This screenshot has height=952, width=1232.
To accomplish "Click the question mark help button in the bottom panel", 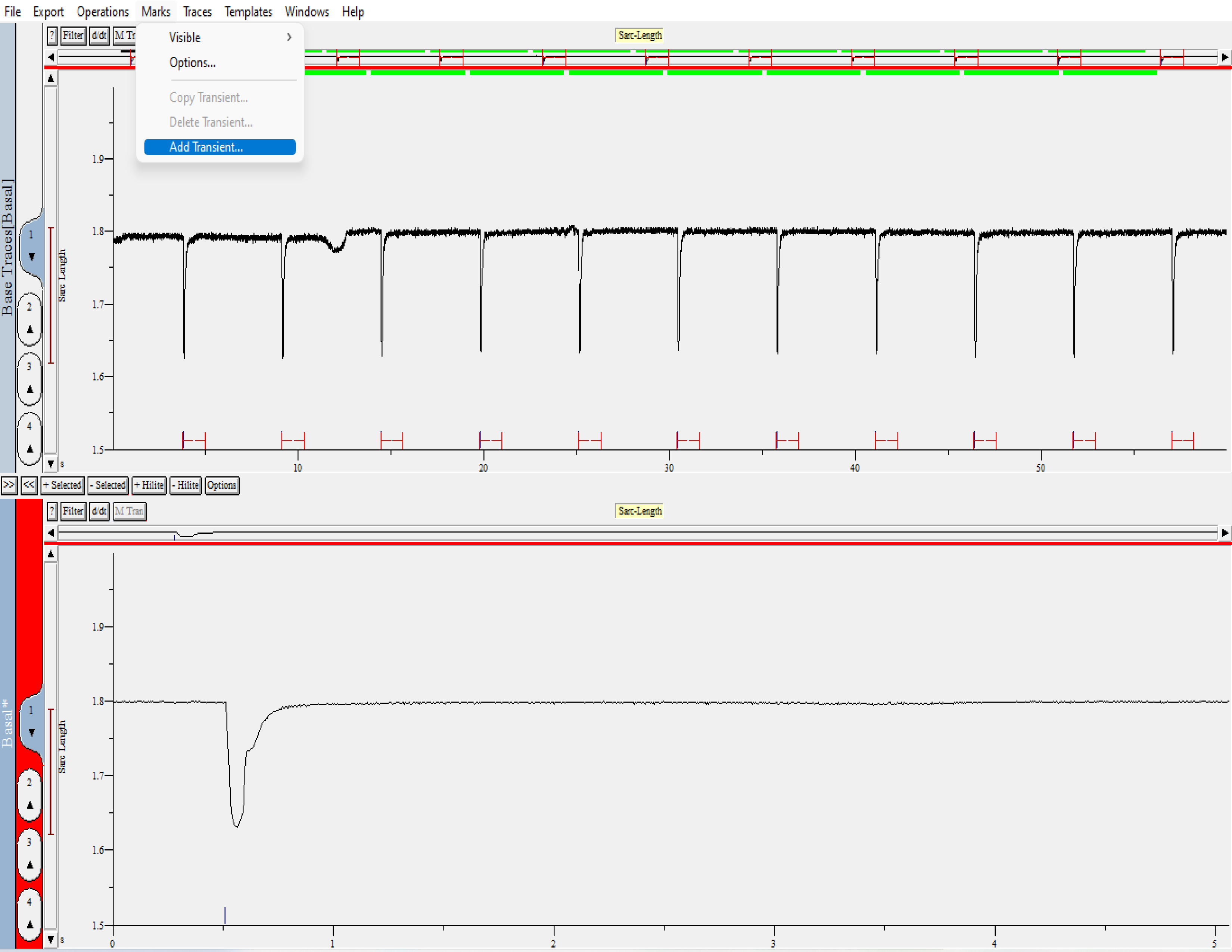I will pyautogui.click(x=52, y=511).
